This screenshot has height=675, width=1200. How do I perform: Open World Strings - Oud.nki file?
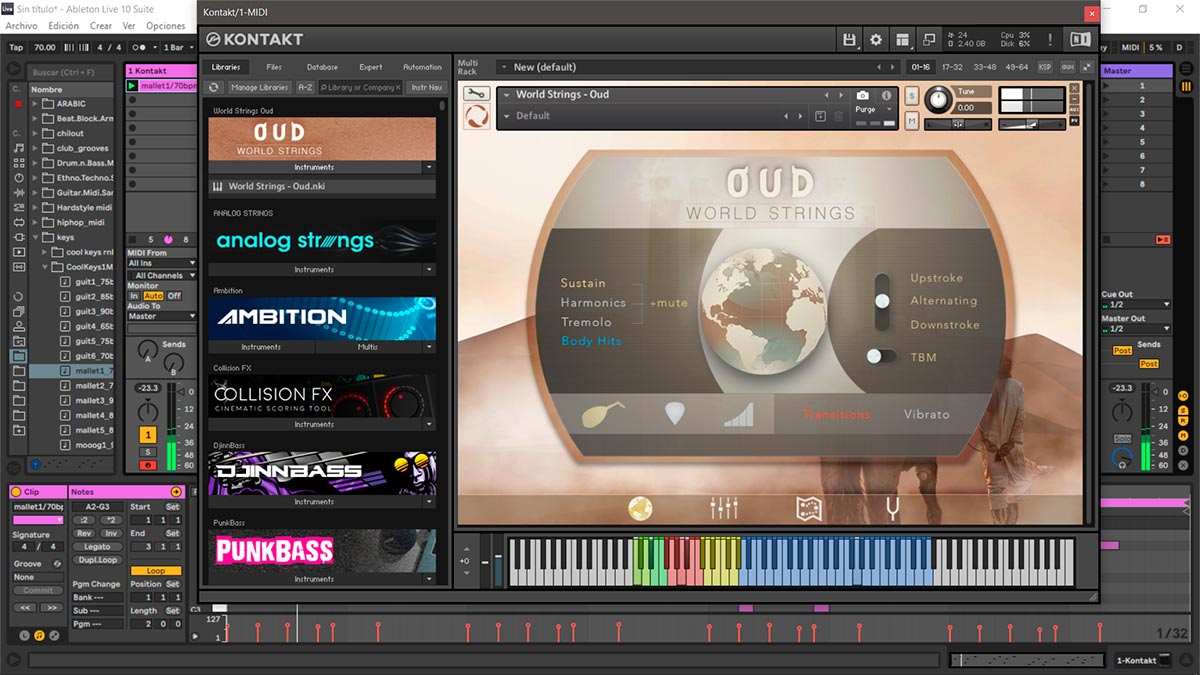coord(322,186)
